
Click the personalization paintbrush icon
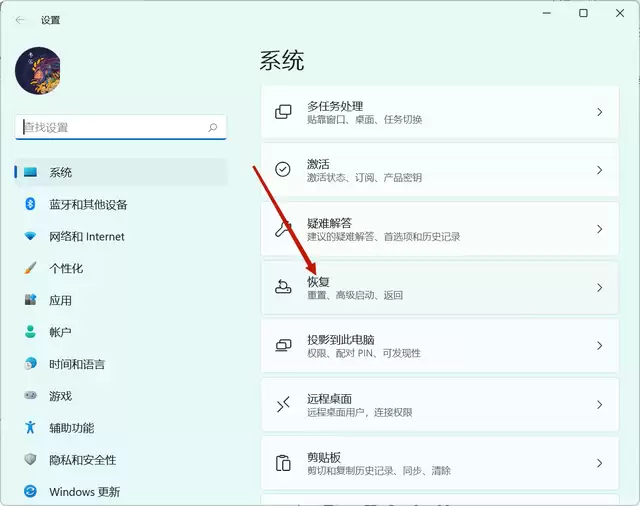coord(30,268)
